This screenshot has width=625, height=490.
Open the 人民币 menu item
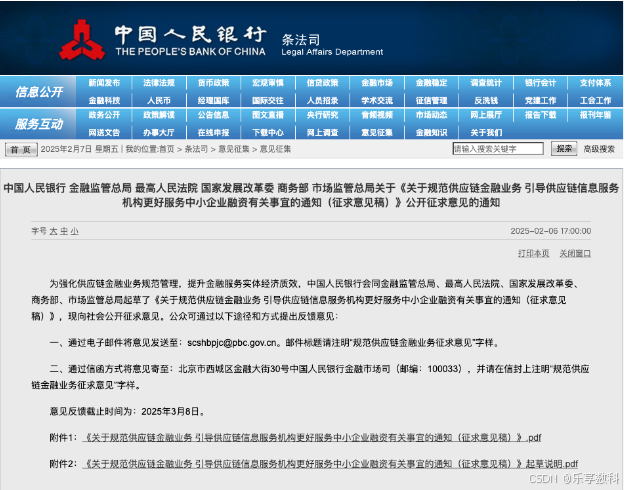point(159,100)
